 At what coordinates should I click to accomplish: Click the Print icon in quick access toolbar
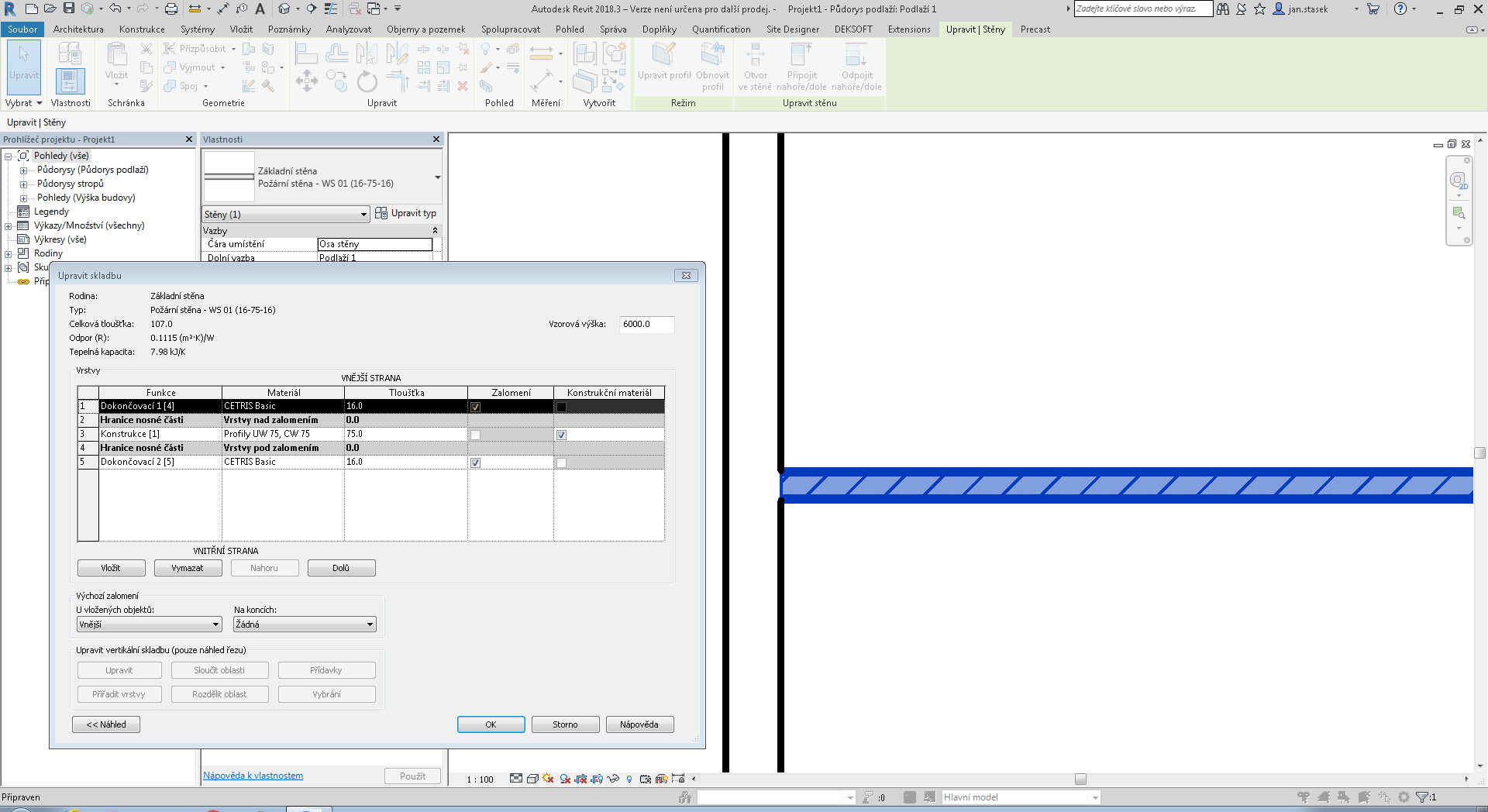(171, 9)
